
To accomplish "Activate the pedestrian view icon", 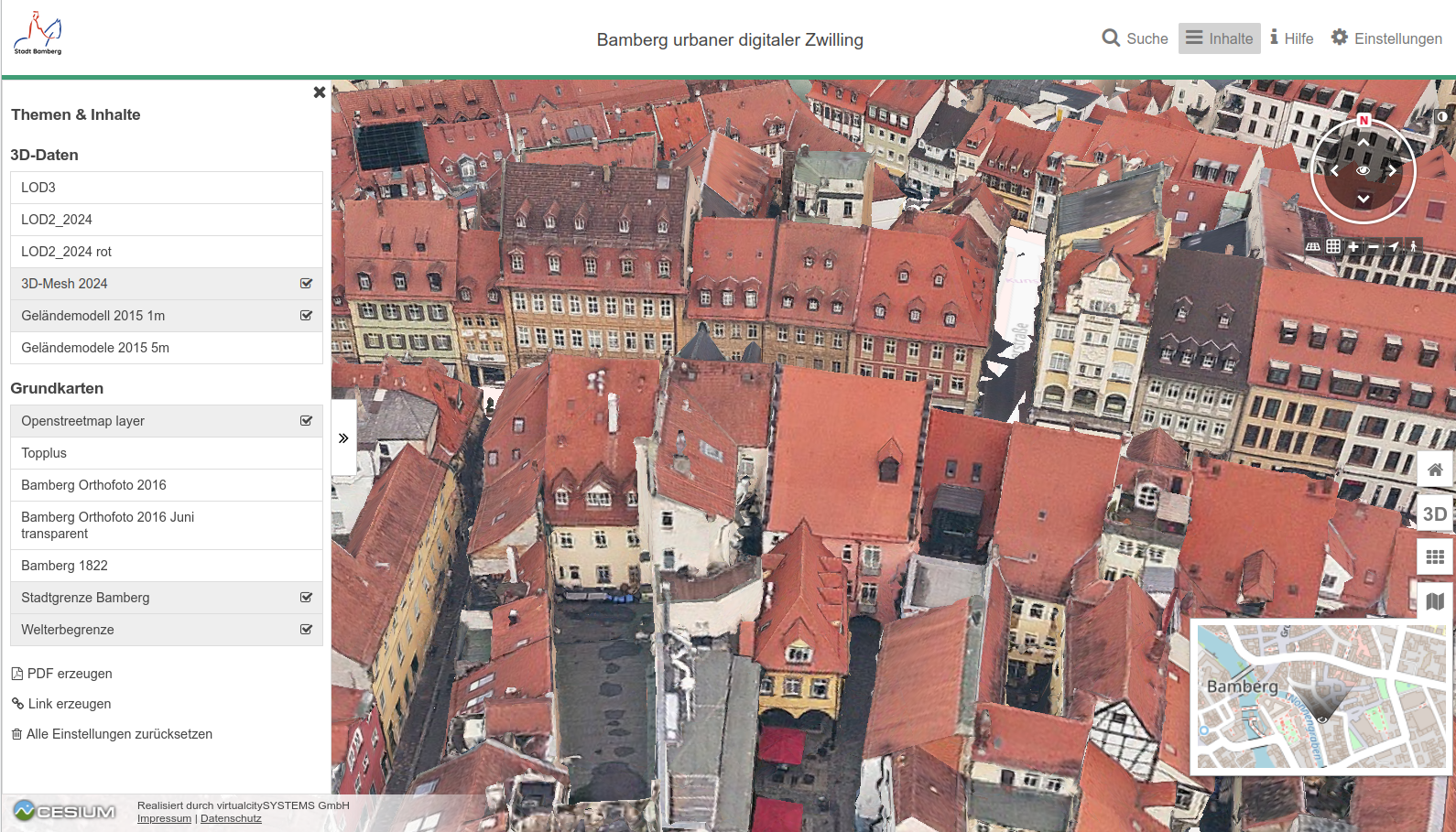I will pyautogui.click(x=1413, y=246).
